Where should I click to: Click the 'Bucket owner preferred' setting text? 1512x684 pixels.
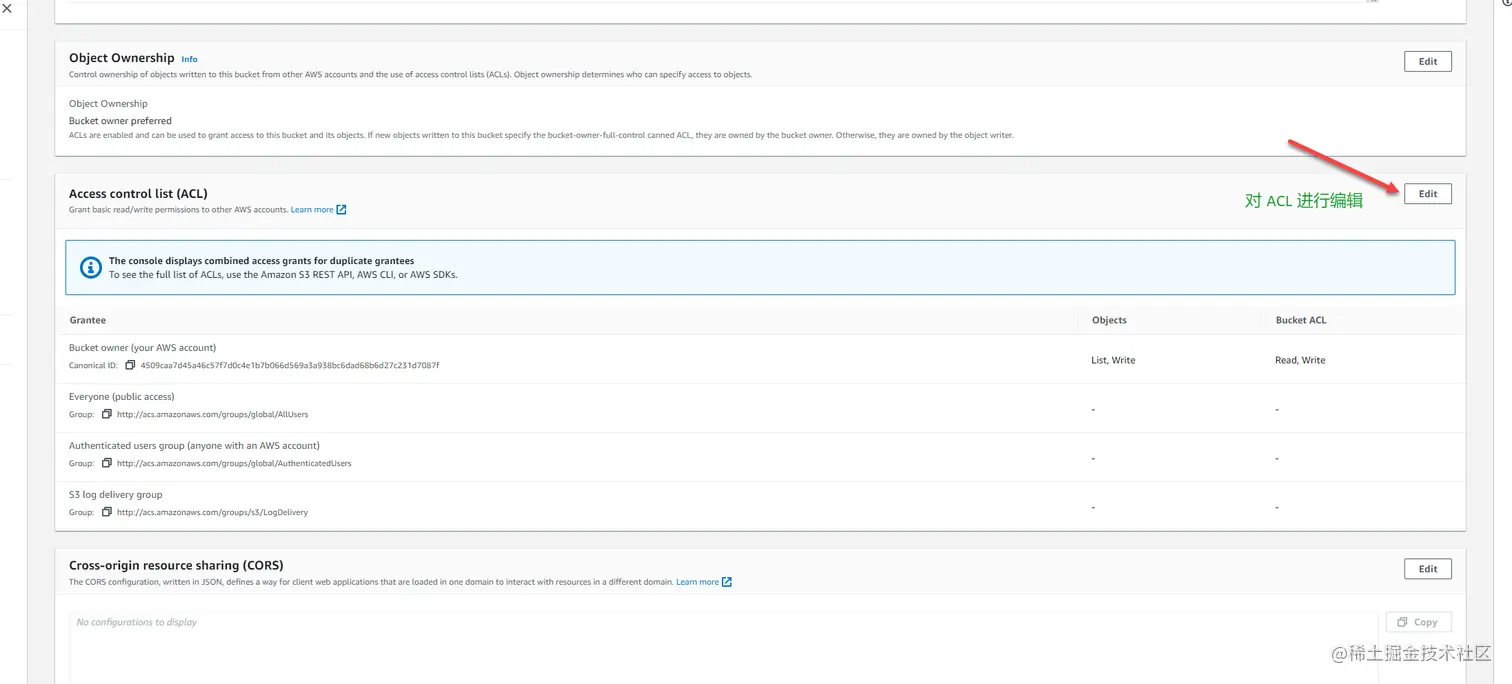coord(120,121)
